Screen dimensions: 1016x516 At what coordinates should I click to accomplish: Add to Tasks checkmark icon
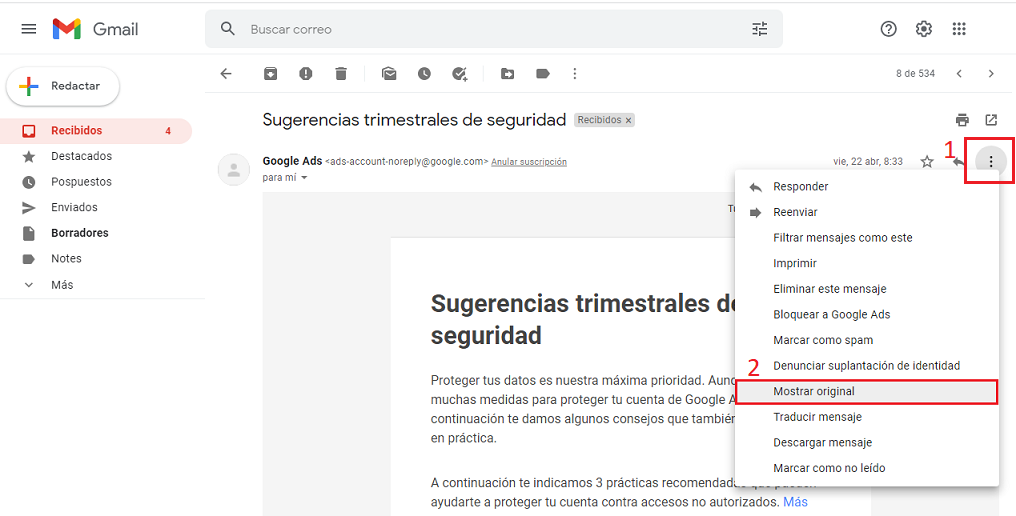[x=459, y=74]
